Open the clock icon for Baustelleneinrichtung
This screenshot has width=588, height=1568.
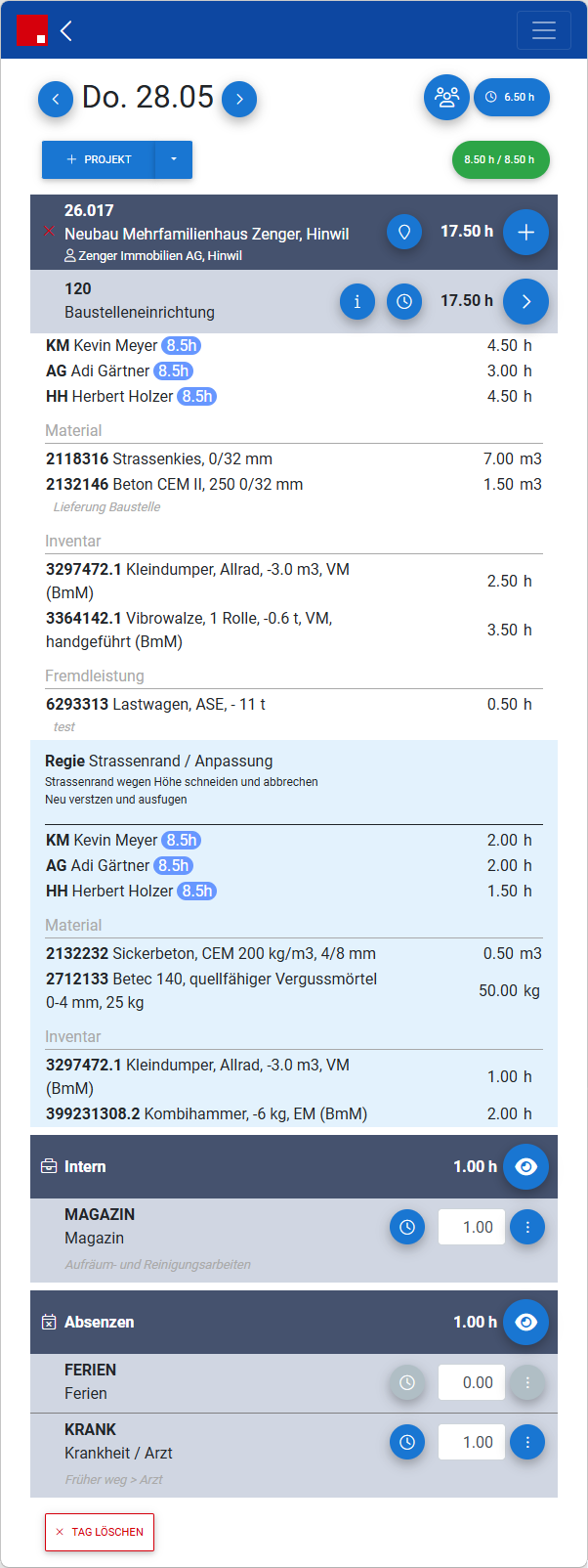404,301
